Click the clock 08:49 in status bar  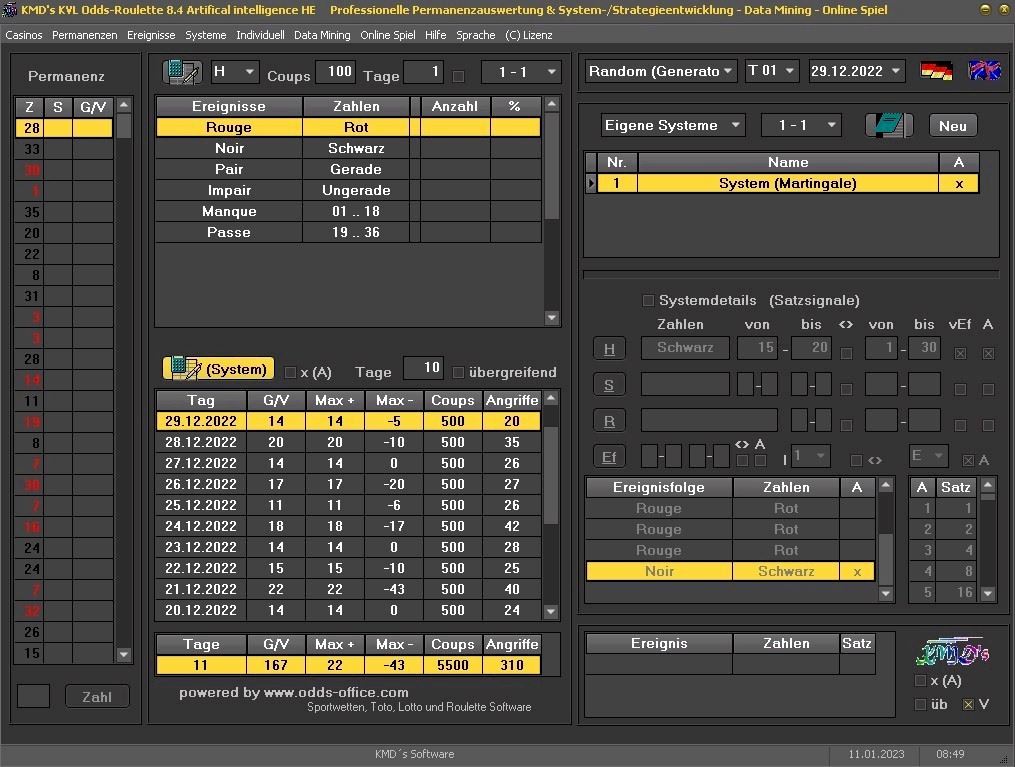point(950,754)
